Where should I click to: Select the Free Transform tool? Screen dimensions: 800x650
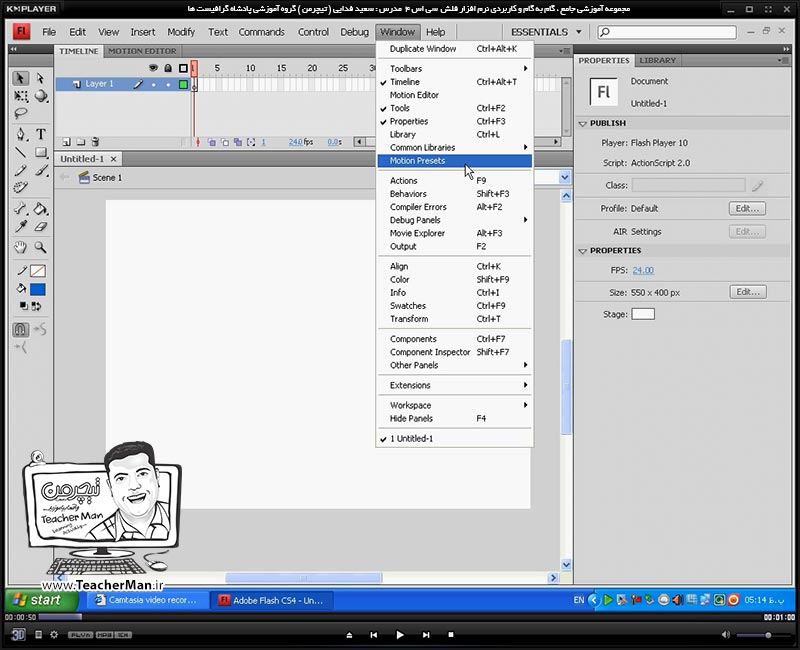(x=20, y=96)
